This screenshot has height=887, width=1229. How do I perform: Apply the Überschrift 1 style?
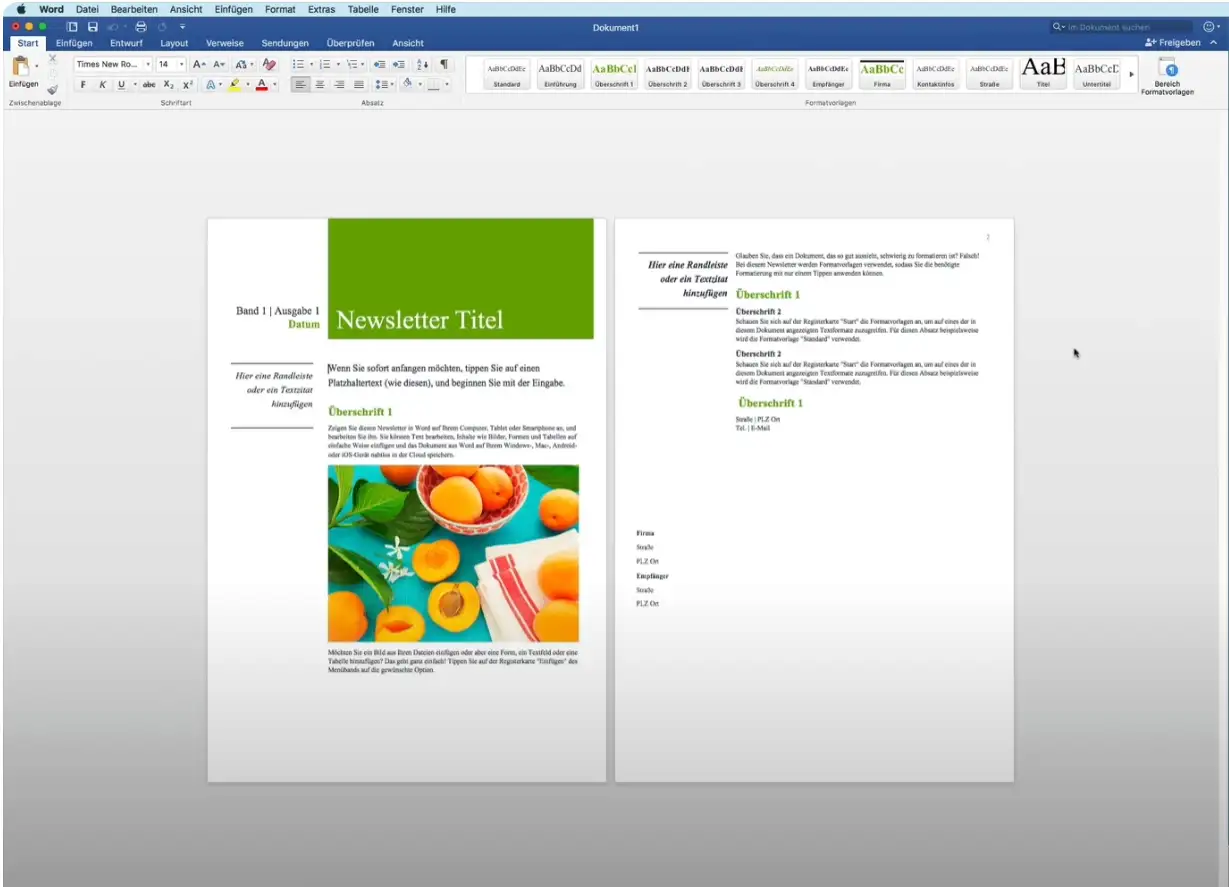613,75
